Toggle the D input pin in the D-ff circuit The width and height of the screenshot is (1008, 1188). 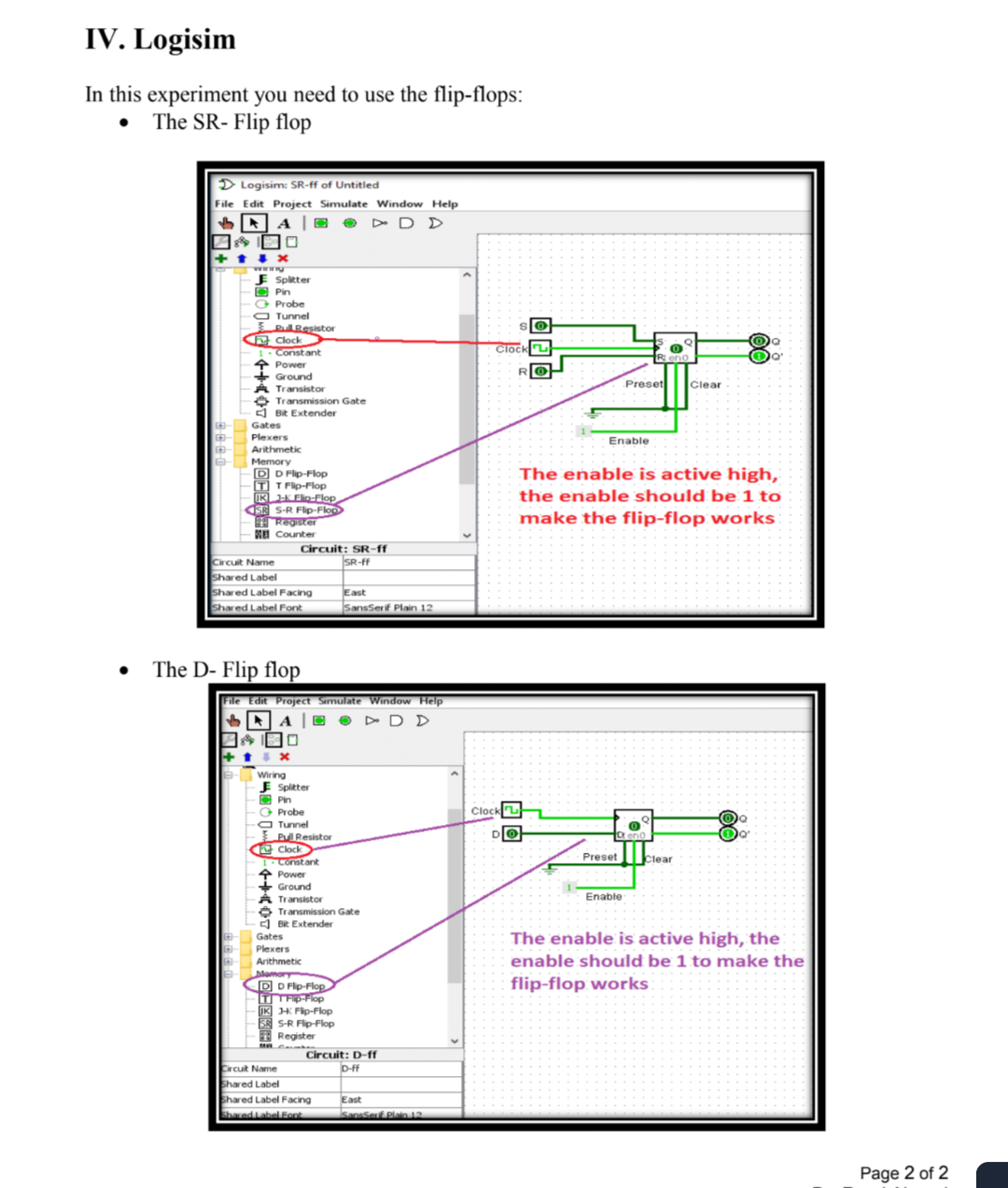tap(511, 832)
